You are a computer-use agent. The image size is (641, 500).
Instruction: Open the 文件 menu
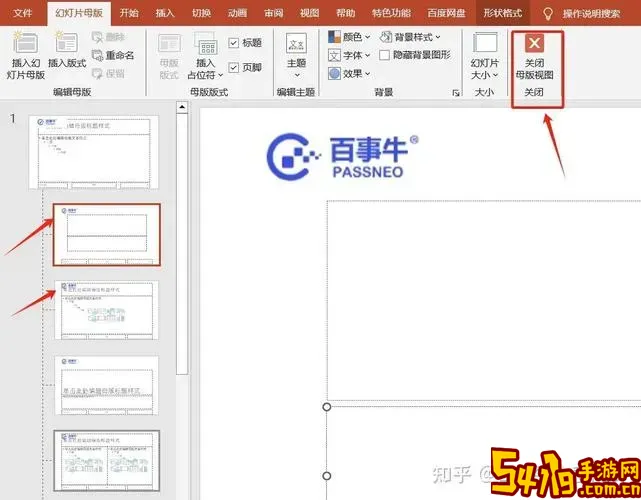point(22,13)
